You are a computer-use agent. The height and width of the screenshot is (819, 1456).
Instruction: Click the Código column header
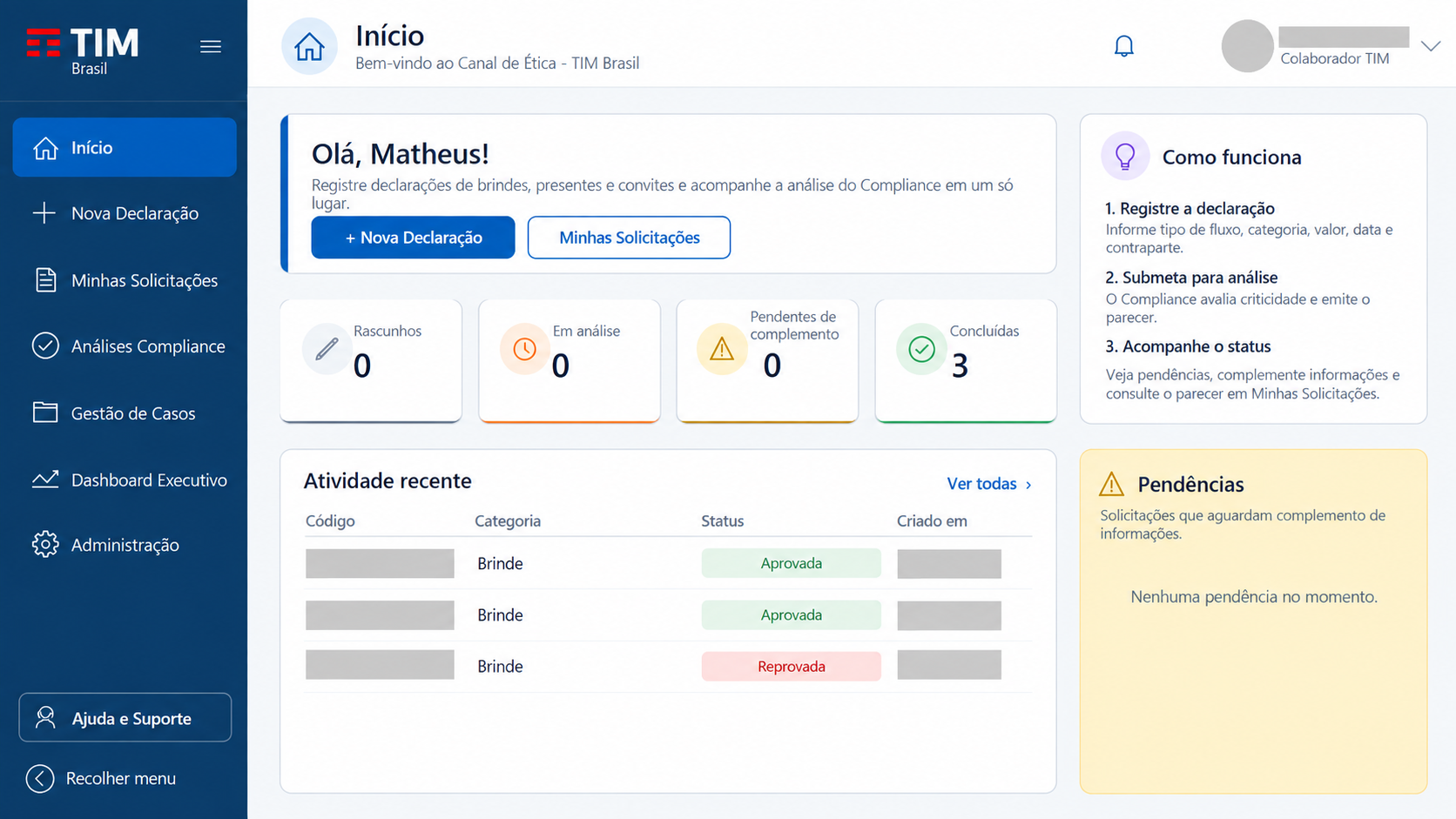(x=330, y=520)
